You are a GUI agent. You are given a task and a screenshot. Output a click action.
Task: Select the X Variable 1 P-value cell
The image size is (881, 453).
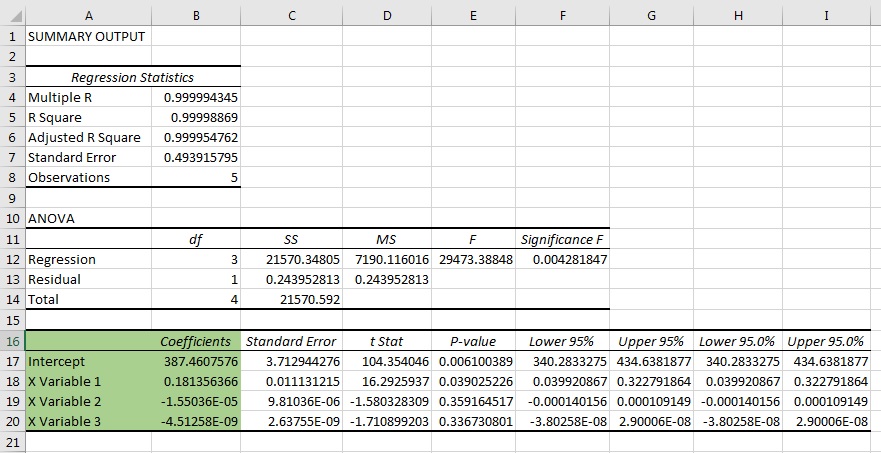(x=475, y=382)
